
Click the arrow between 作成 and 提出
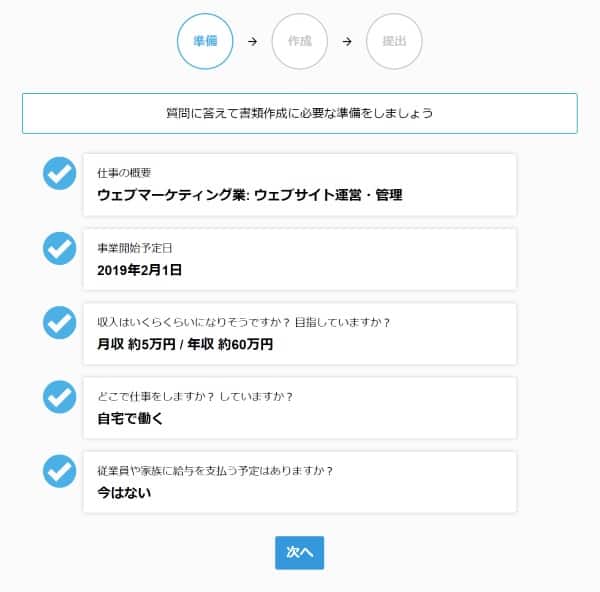347,42
